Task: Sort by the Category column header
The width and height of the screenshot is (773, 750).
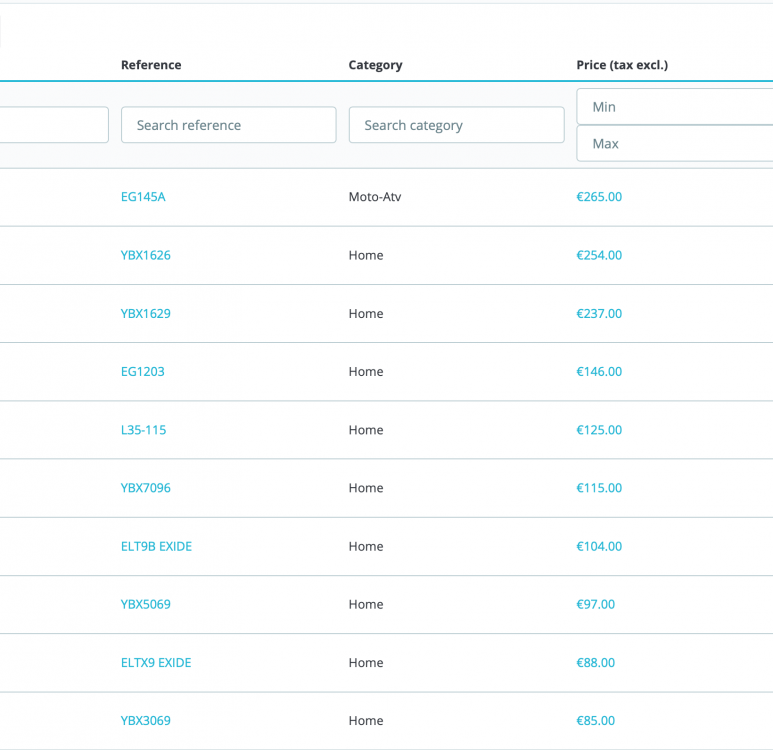Action: 376,65
